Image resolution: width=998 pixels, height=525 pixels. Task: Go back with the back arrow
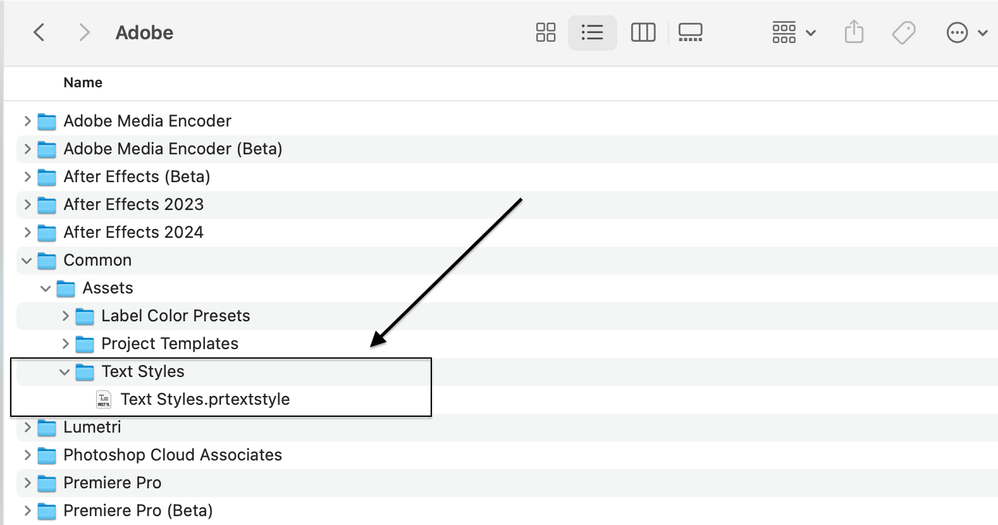click(39, 33)
